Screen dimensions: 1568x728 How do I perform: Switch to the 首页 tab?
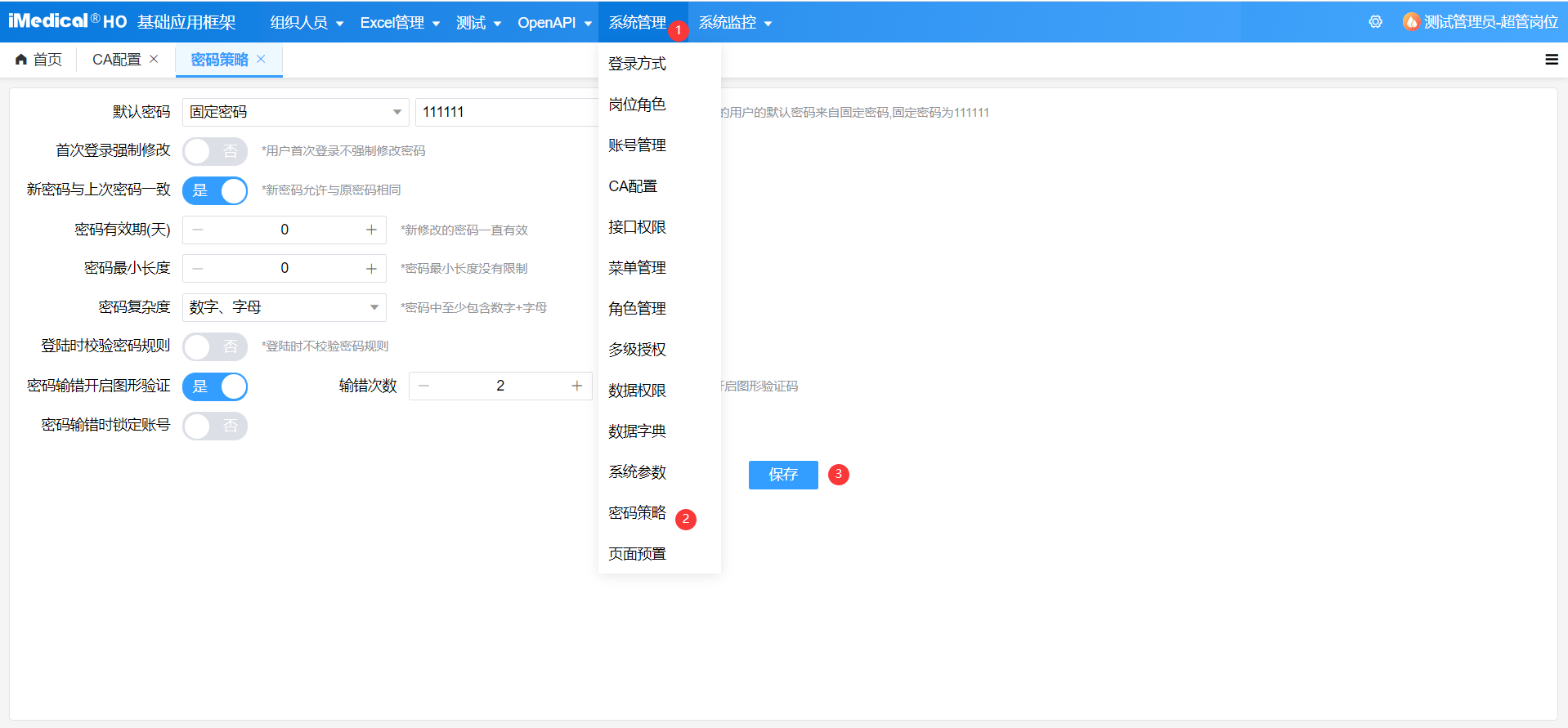click(38, 60)
